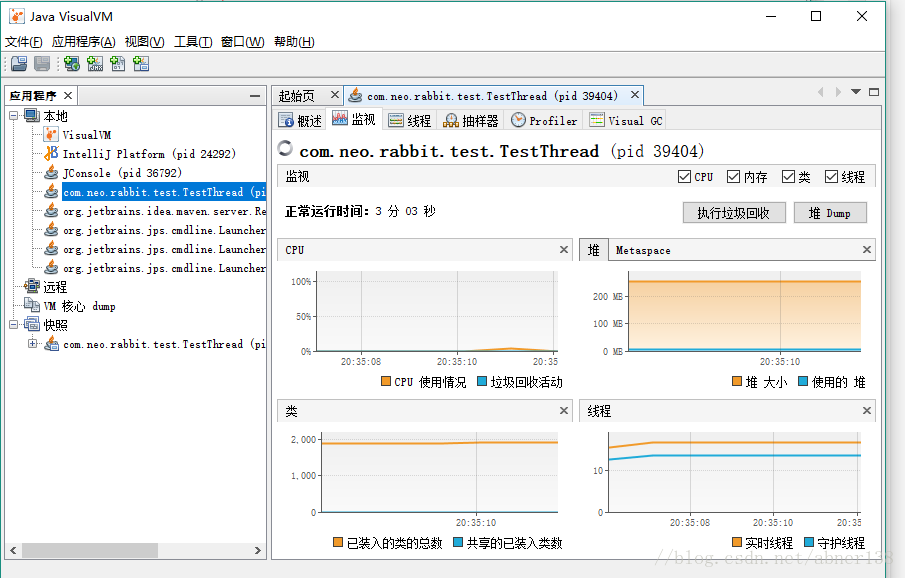The image size is (905, 578).
Task: Switch to the 概述 tab
Action: point(300,120)
